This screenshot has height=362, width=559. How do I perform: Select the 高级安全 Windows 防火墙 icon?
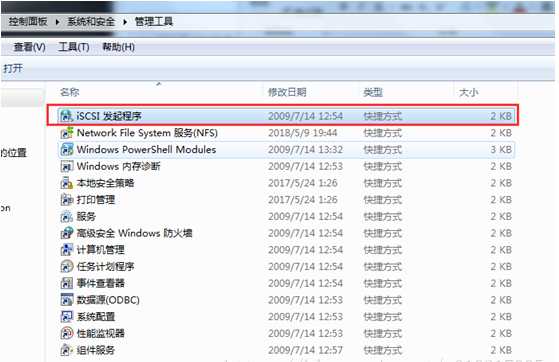67,233
